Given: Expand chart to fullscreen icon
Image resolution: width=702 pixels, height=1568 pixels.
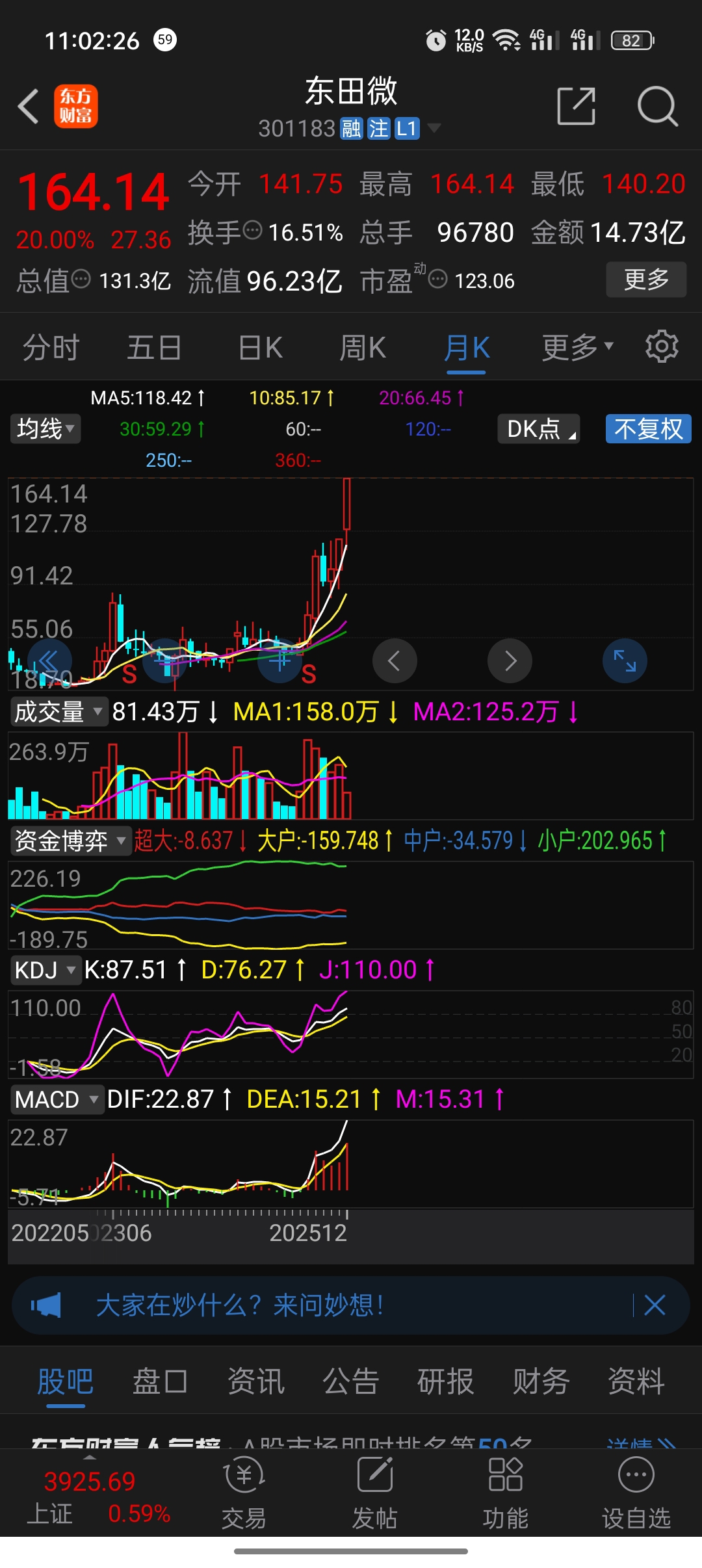Looking at the screenshot, I should [625, 661].
